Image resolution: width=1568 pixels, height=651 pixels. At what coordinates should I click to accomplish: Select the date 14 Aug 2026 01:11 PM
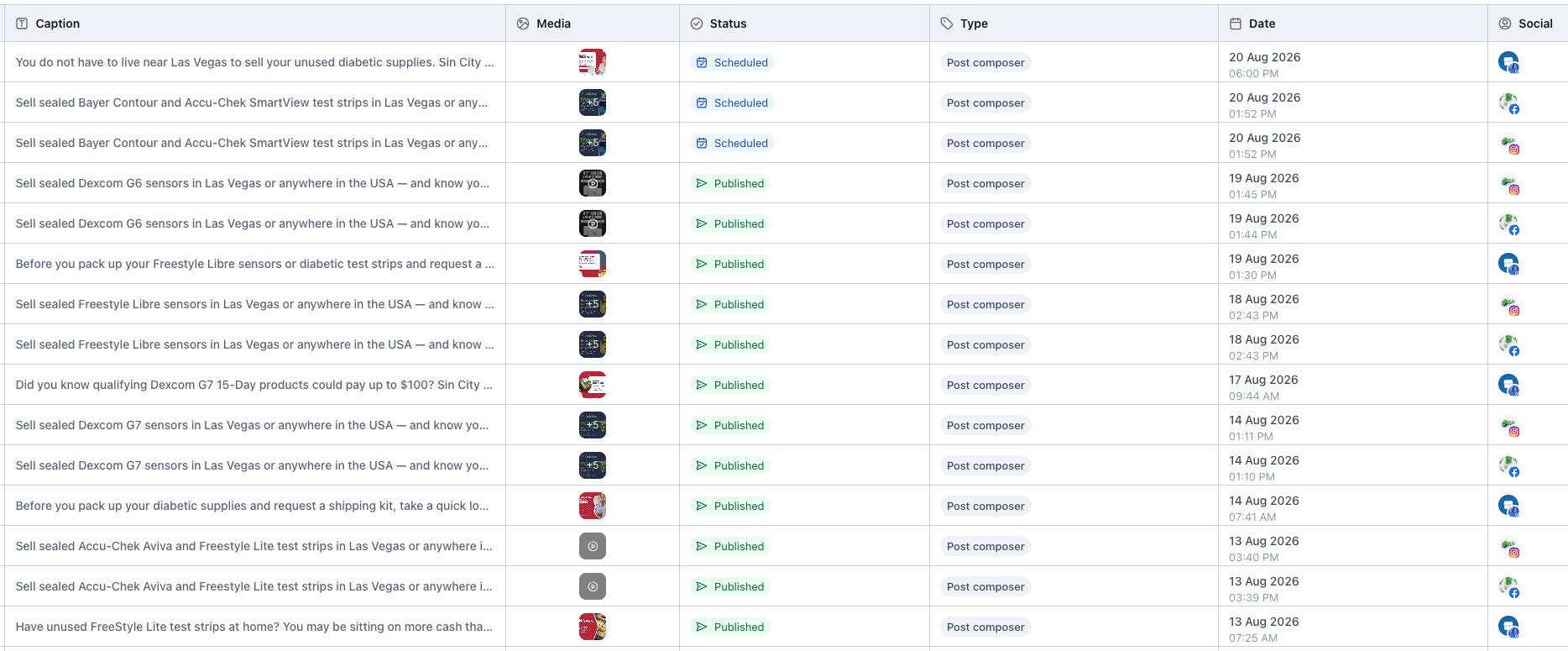(x=1263, y=428)
